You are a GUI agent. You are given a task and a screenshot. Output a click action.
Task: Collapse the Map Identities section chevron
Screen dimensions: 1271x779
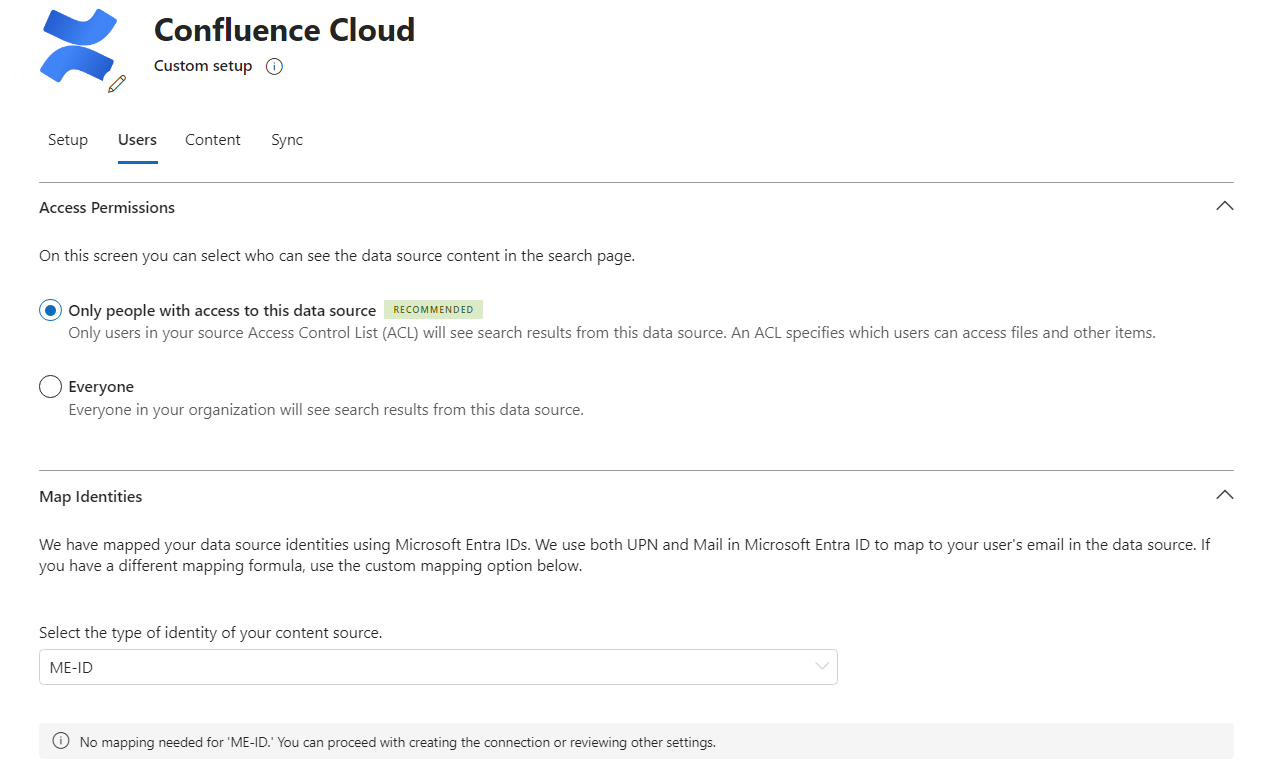1224,495
